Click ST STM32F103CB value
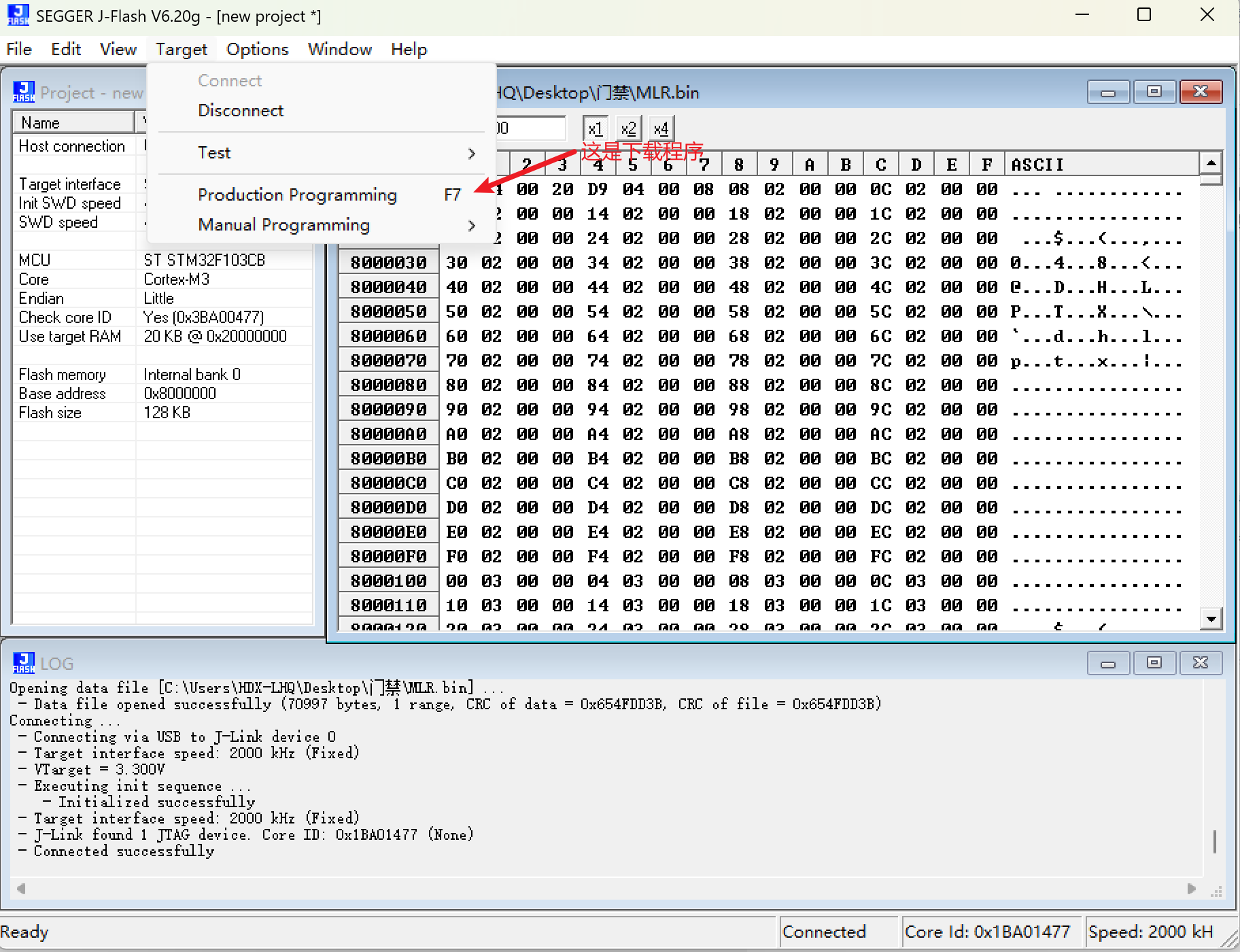The image size is (1240, 952). coord(204,260)
